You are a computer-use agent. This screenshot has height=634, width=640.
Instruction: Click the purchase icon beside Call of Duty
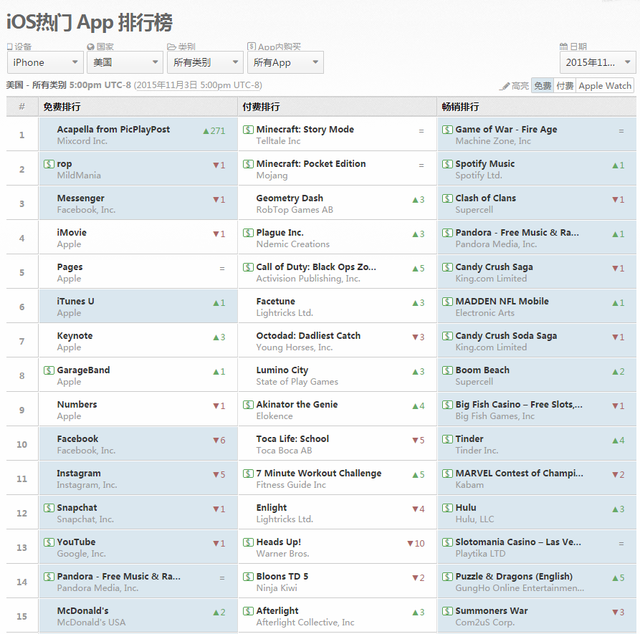tap(248, 267)
